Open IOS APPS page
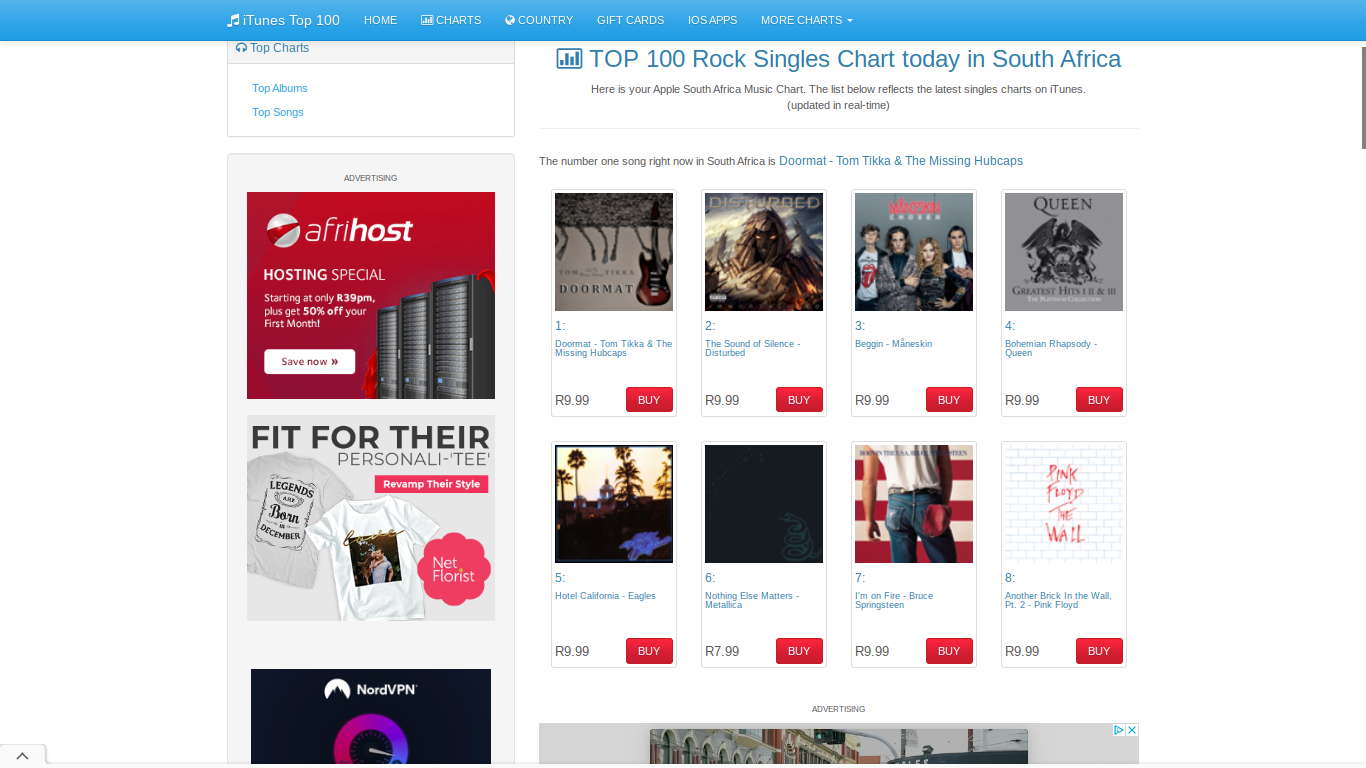 pyautogui.click(x=712, y=20)
